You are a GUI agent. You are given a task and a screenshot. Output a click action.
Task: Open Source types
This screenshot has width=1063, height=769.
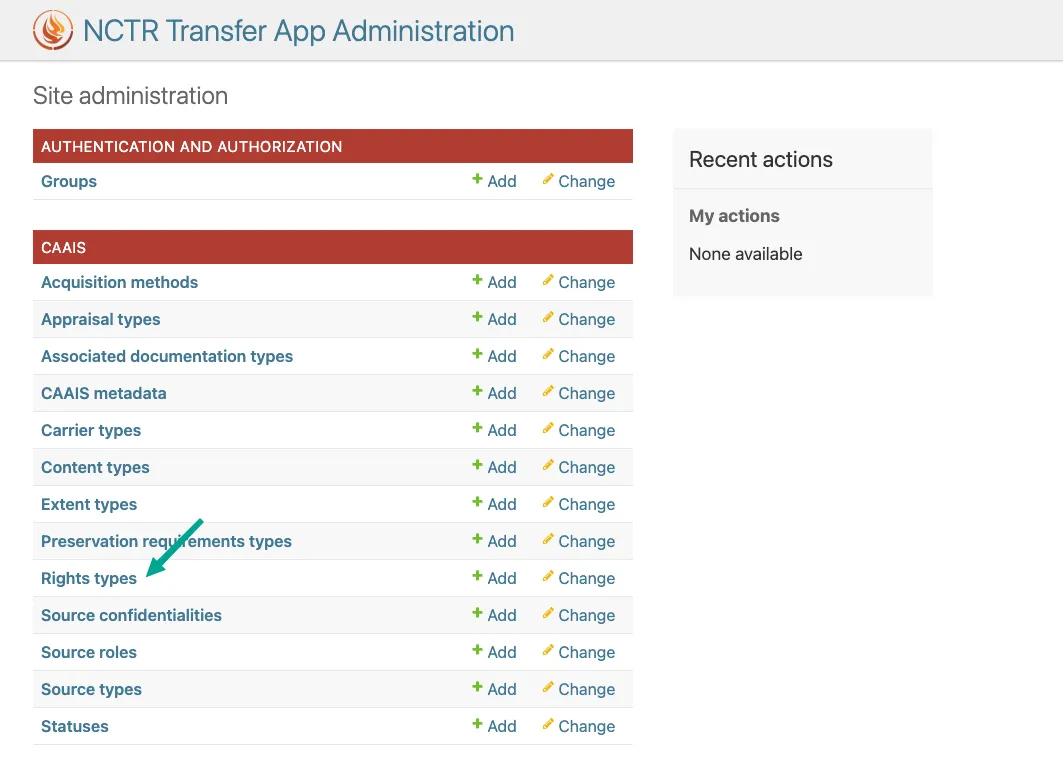(x=92, y=690)
